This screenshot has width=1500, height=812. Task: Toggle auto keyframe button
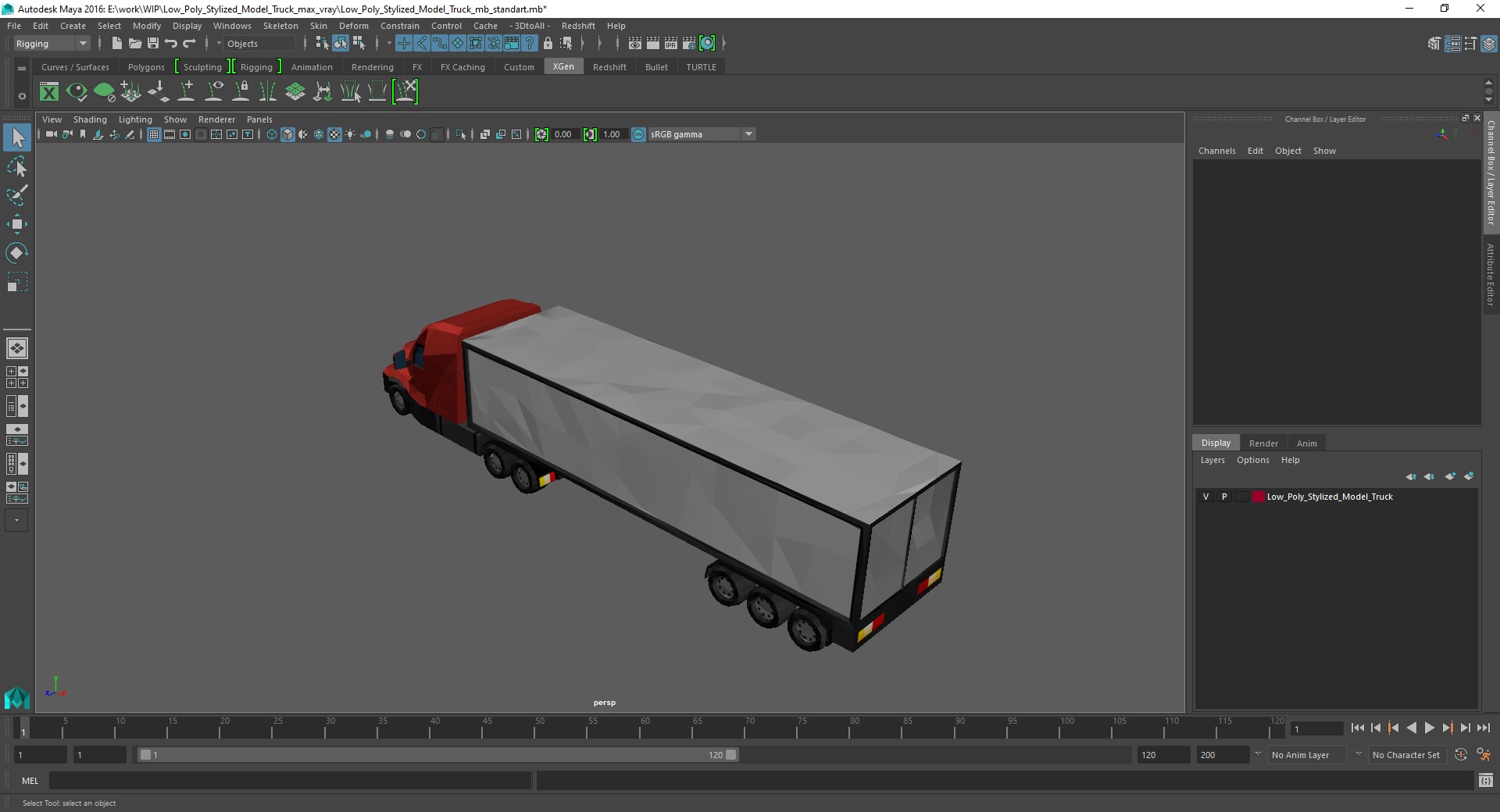(x=1461, y=755)
